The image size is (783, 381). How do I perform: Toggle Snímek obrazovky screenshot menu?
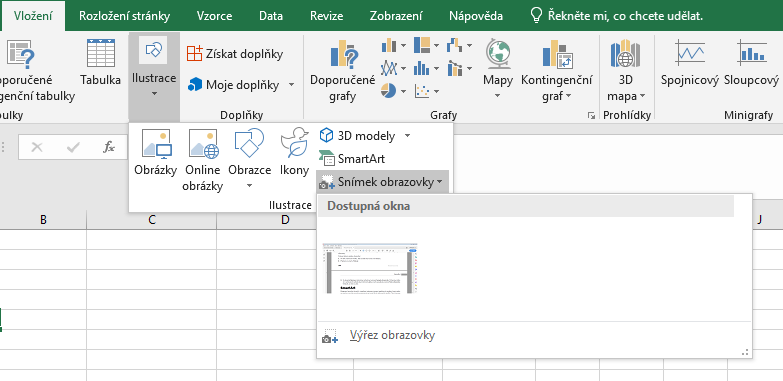coord(382,182)
